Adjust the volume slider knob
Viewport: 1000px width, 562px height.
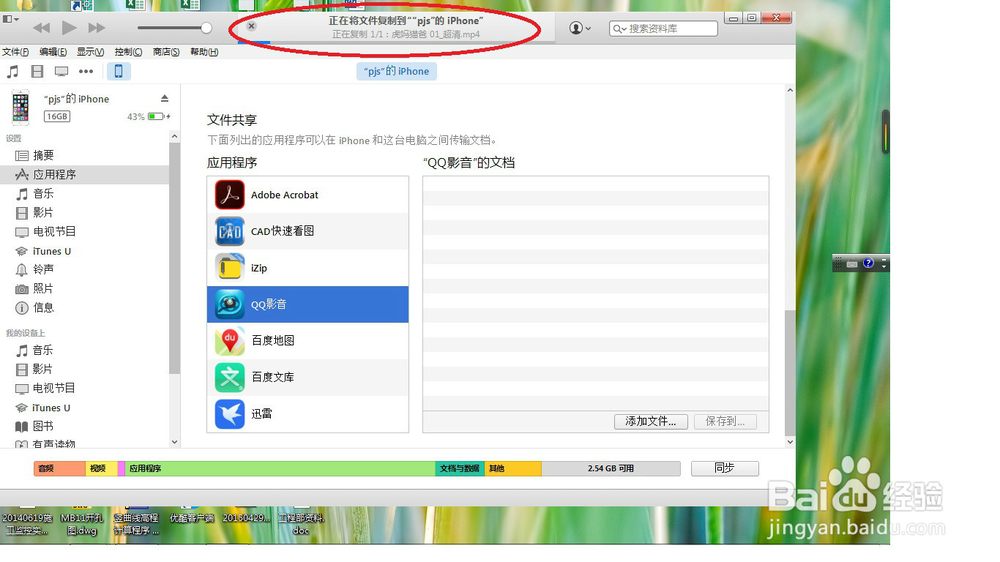[x=206, y=27]
